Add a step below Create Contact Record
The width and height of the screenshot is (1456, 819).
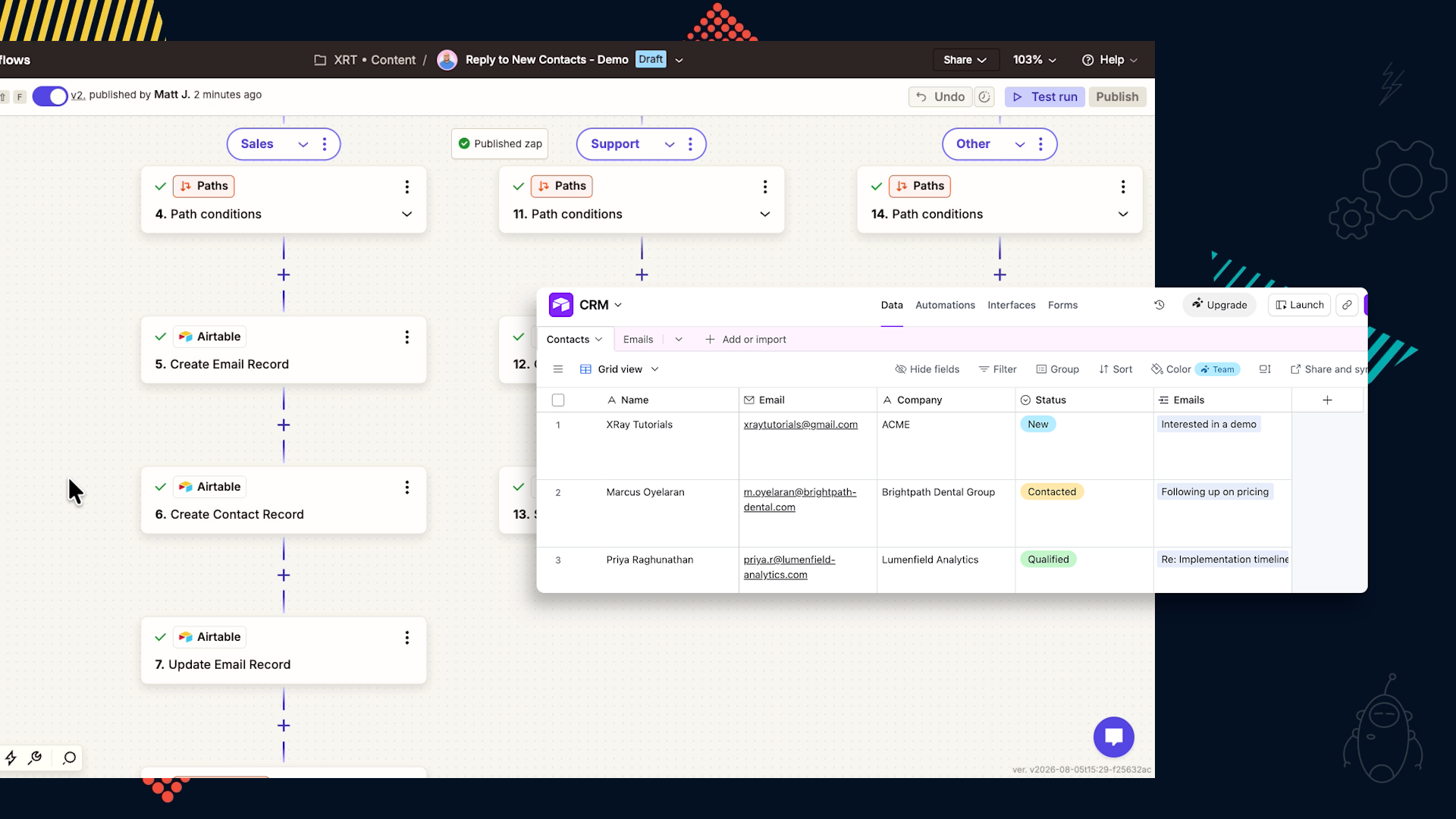pos(284,576)
